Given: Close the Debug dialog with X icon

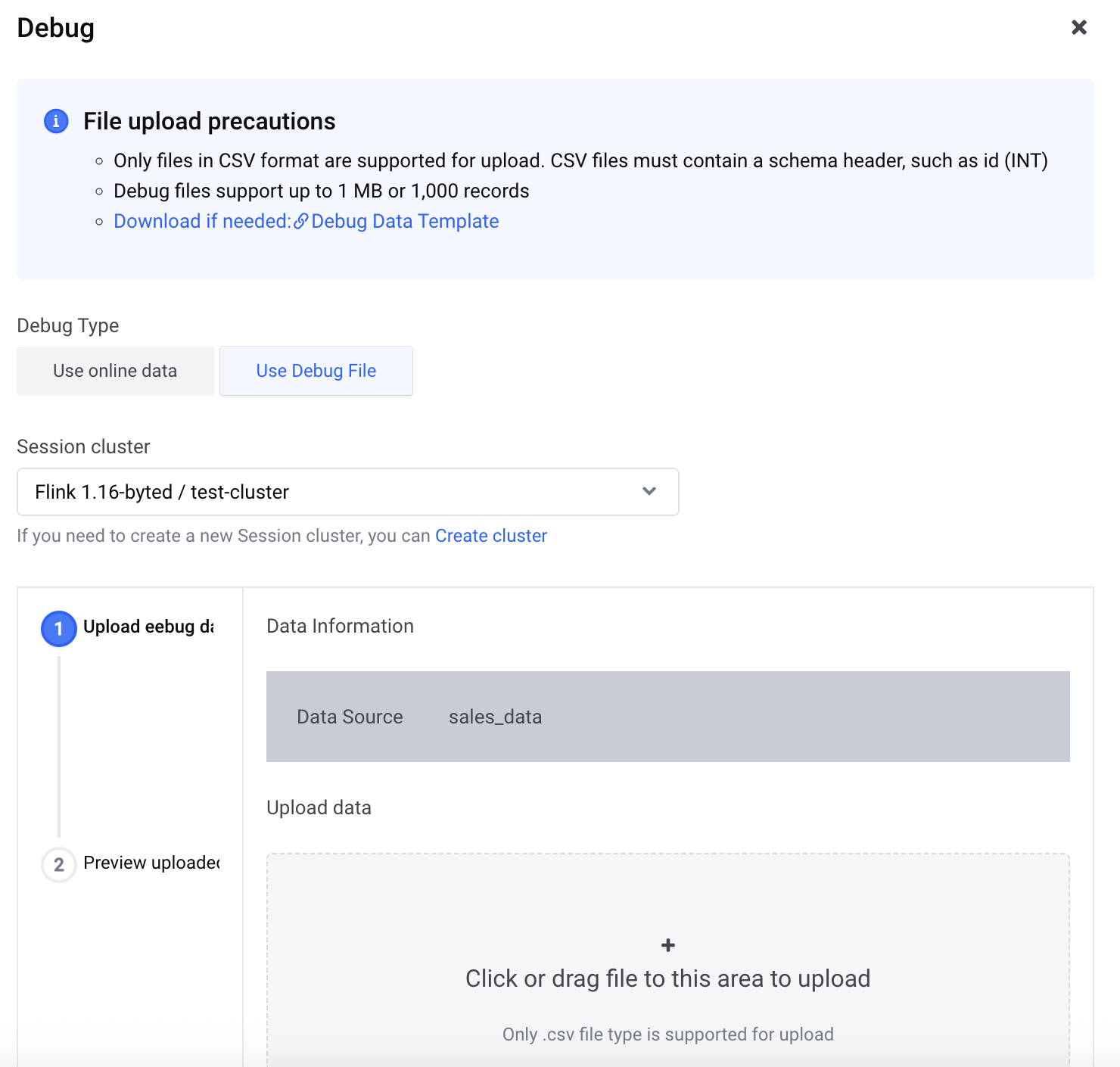Looking at the screenshot, I should 1079,27.
